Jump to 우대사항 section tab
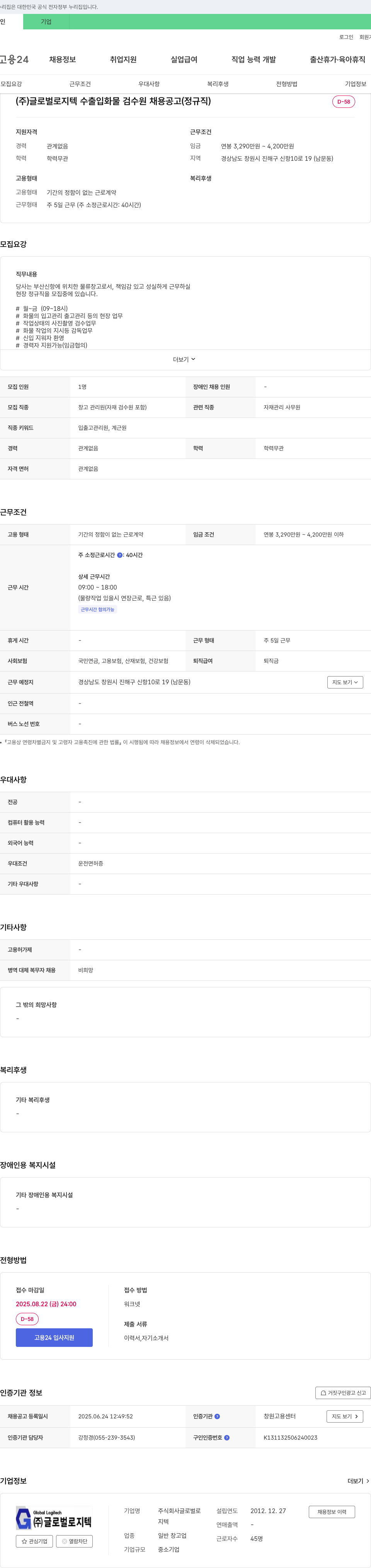This screenshot has width=371, height=1568. pos(149,84)
